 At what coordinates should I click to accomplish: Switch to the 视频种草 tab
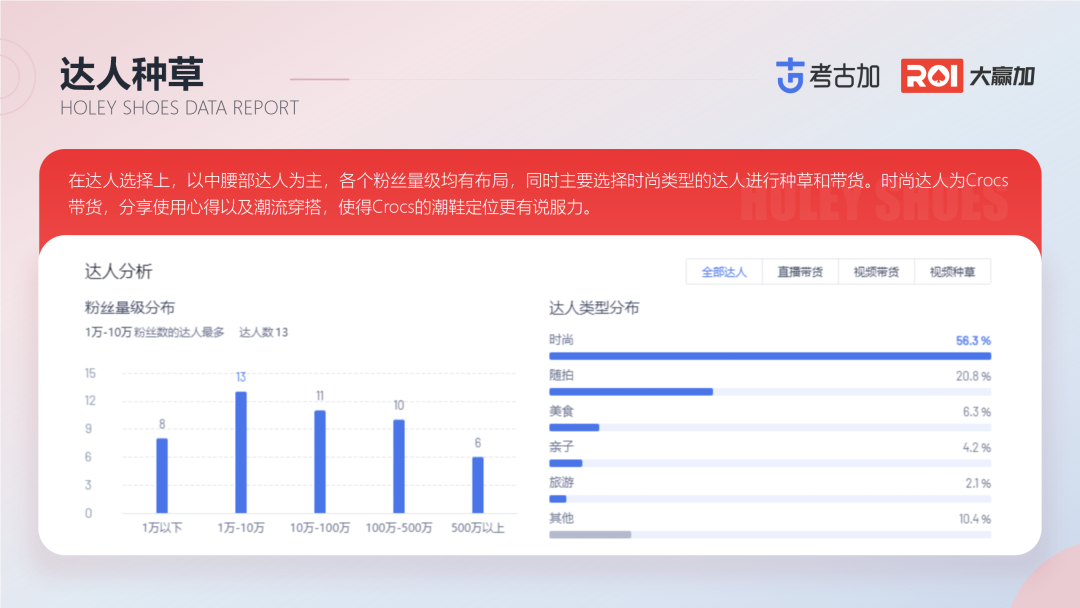pyautogui.click(x=953, y=272)
